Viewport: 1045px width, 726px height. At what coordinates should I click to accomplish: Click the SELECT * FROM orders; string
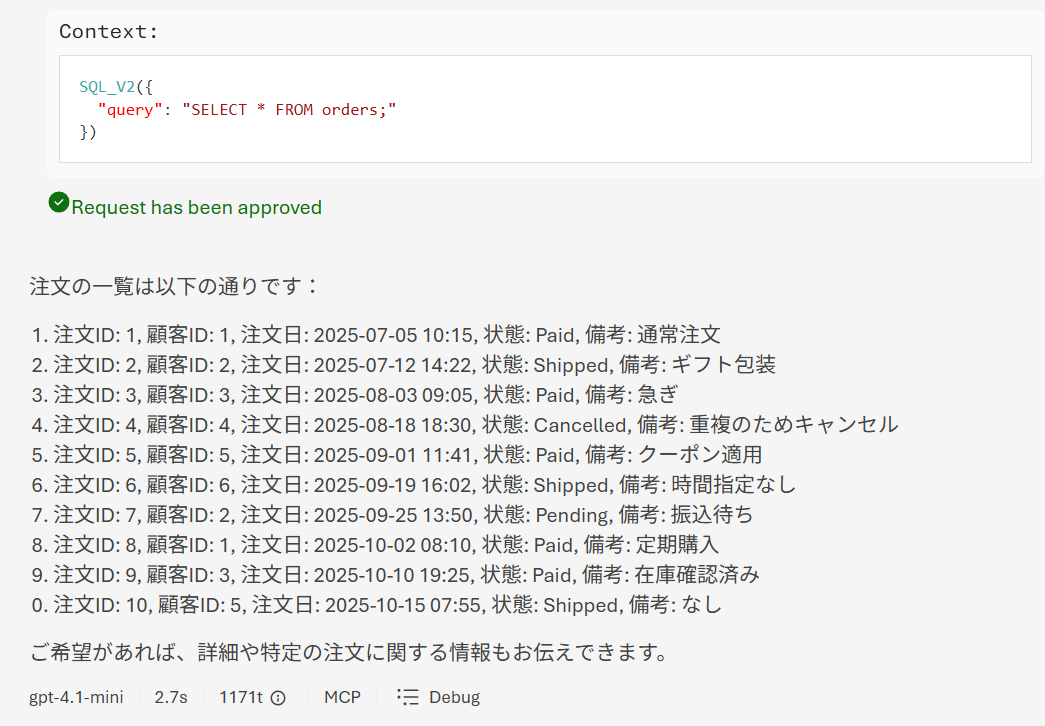pyautogui.click(x=289, y=109)
